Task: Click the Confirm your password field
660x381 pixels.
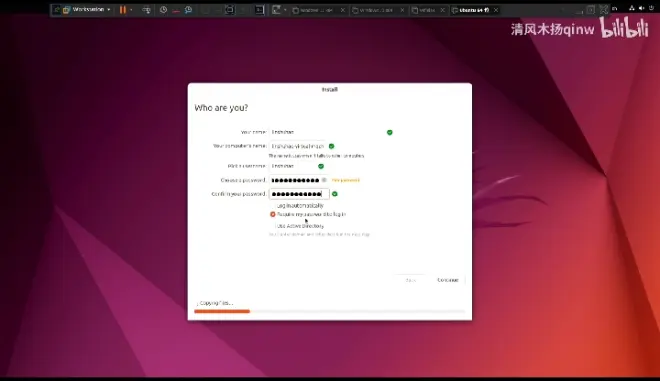Action: 299,194
